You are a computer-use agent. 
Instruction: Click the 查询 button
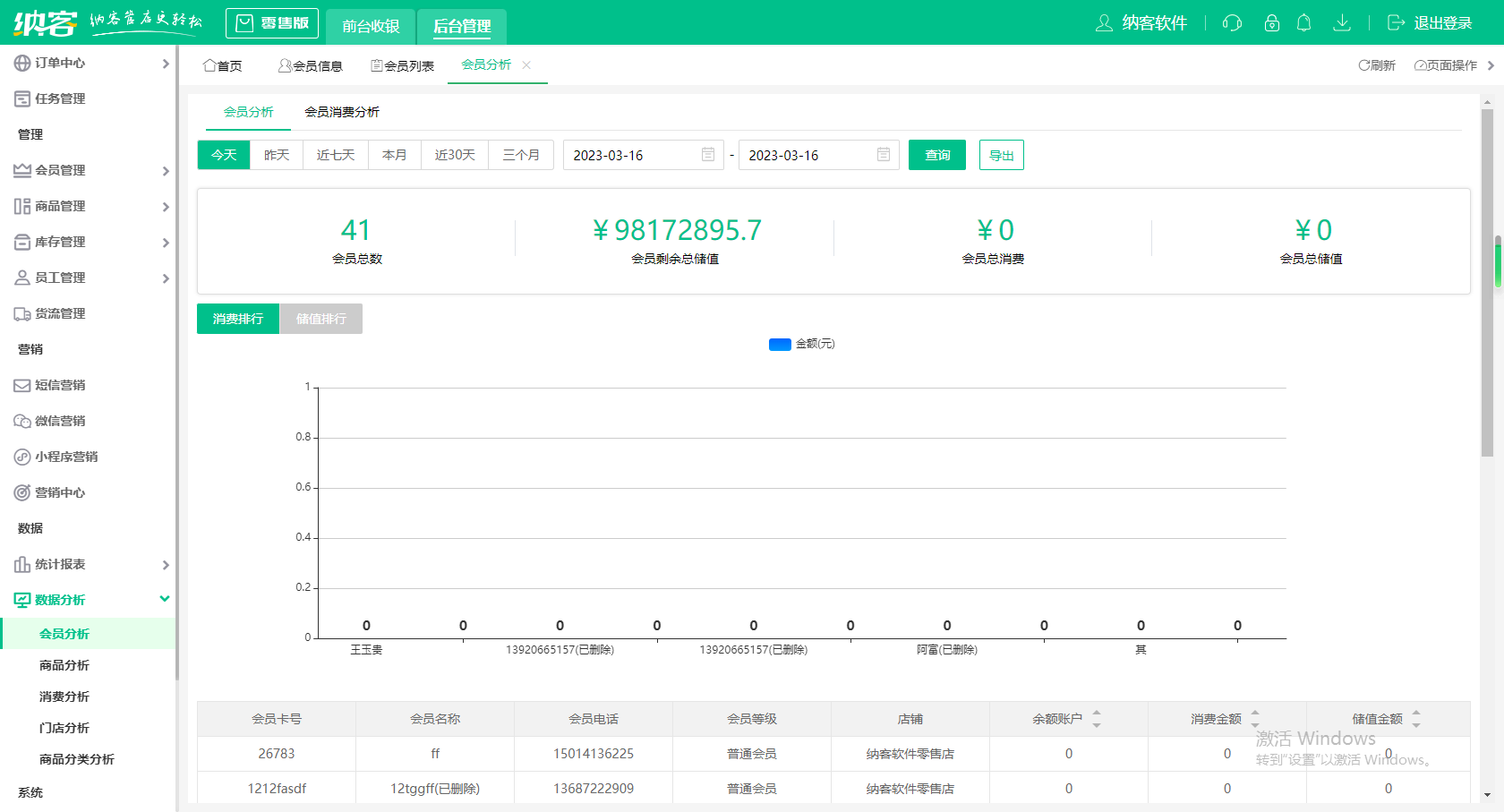click(x=937, y=155)
